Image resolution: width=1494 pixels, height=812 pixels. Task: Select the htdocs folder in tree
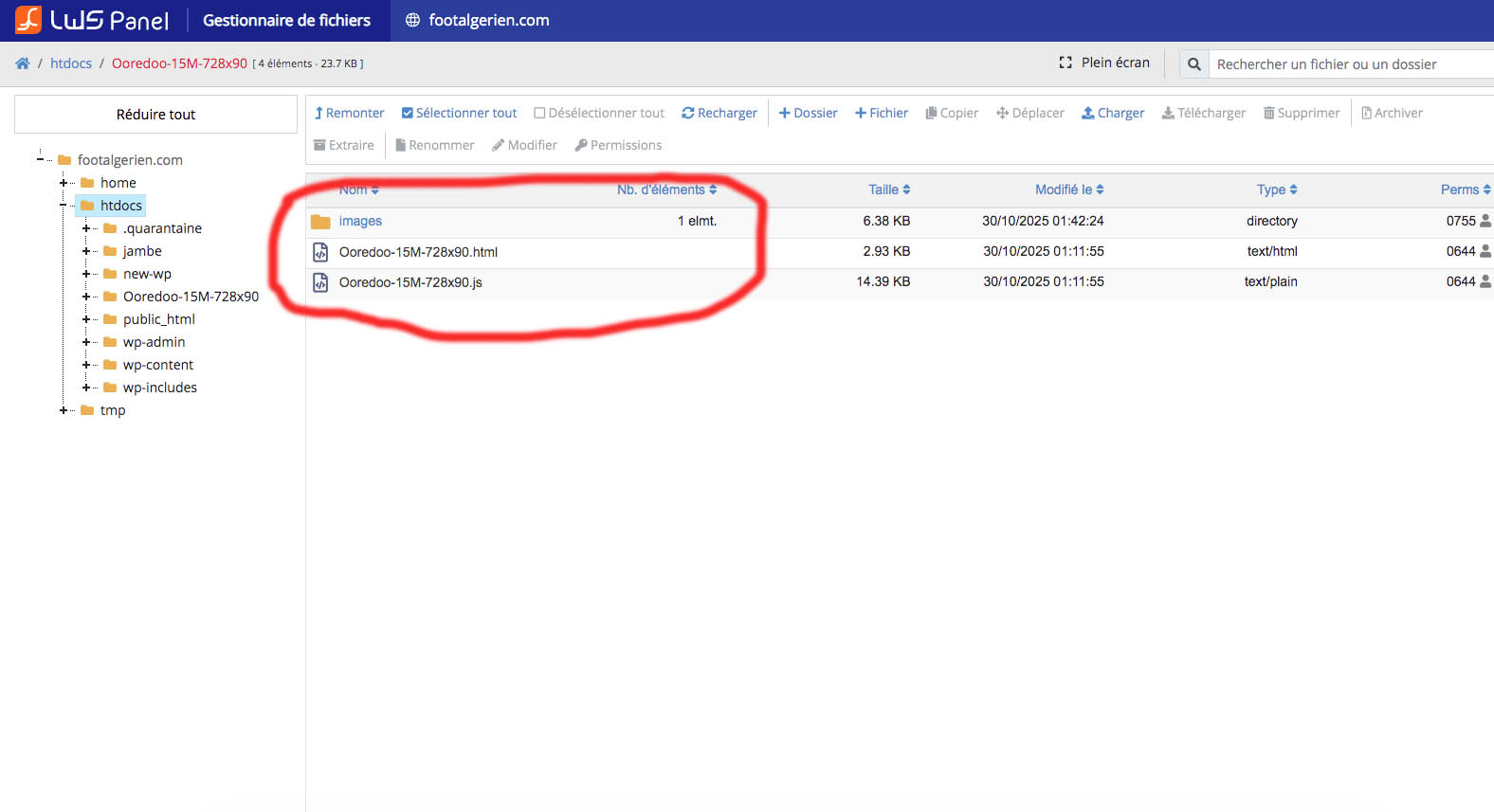[120, 206]
